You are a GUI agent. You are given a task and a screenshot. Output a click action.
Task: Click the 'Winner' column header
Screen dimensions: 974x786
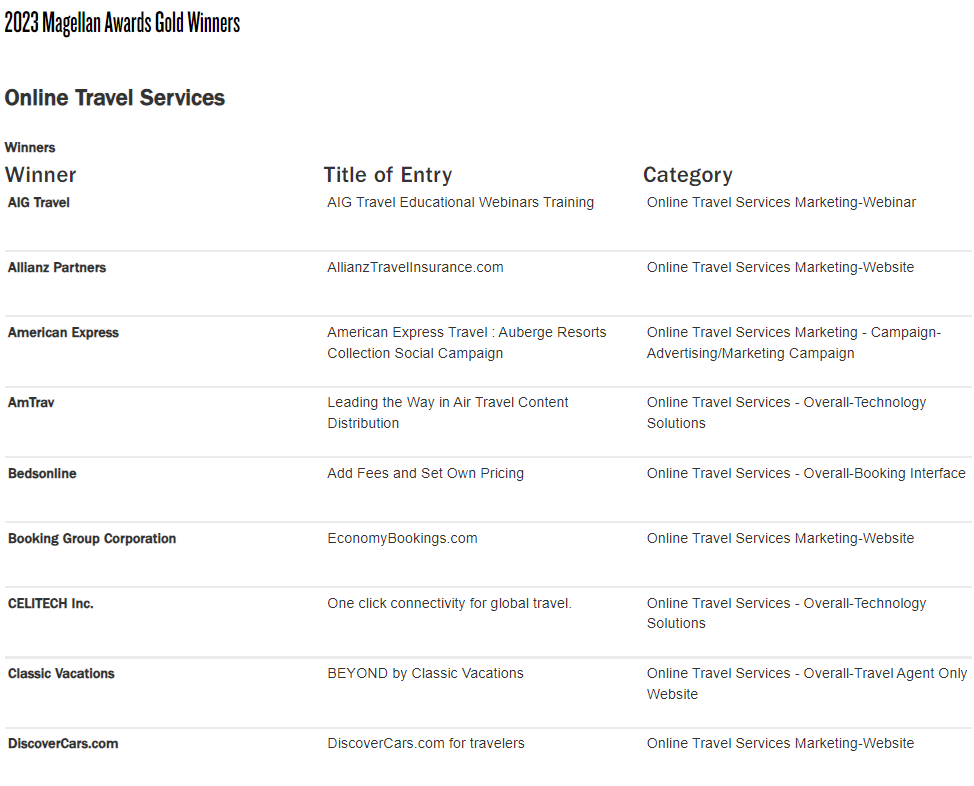pyautogui.click(x=41, y=175)
